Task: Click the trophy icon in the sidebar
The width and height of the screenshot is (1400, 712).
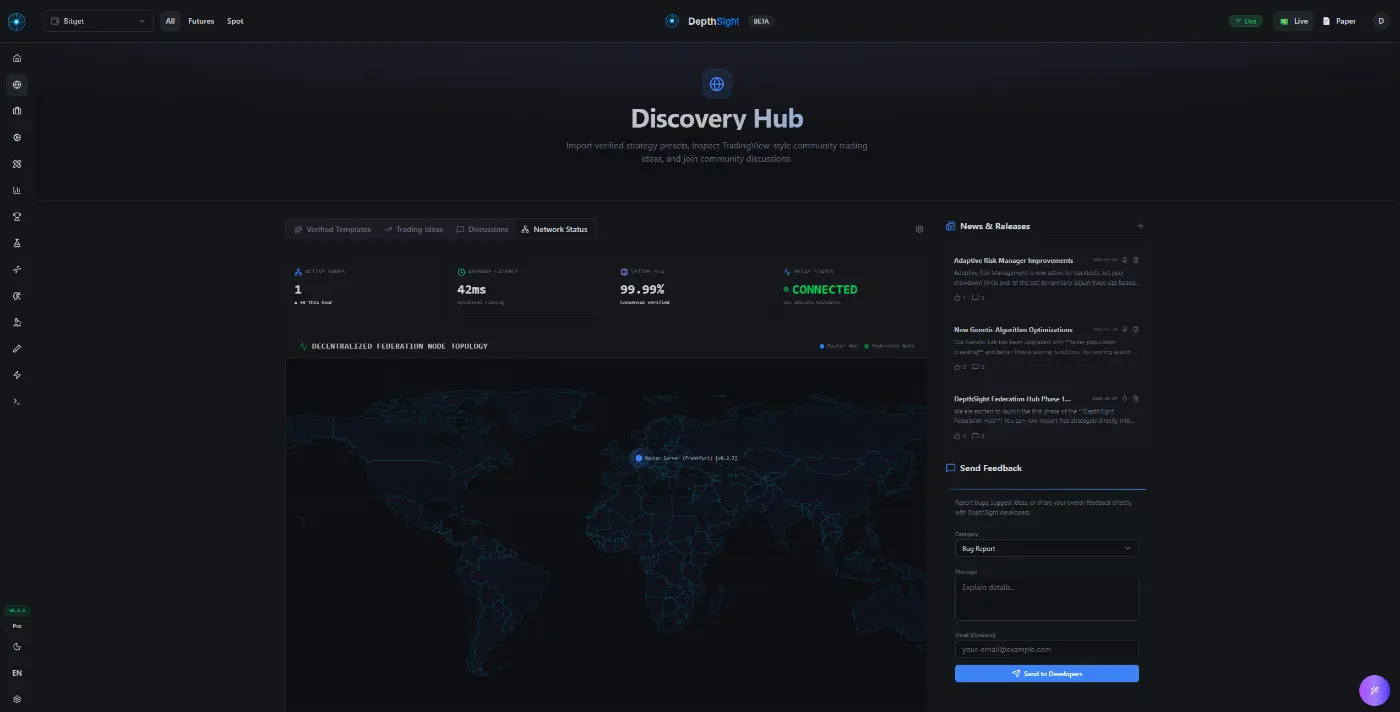Action: 17,217
